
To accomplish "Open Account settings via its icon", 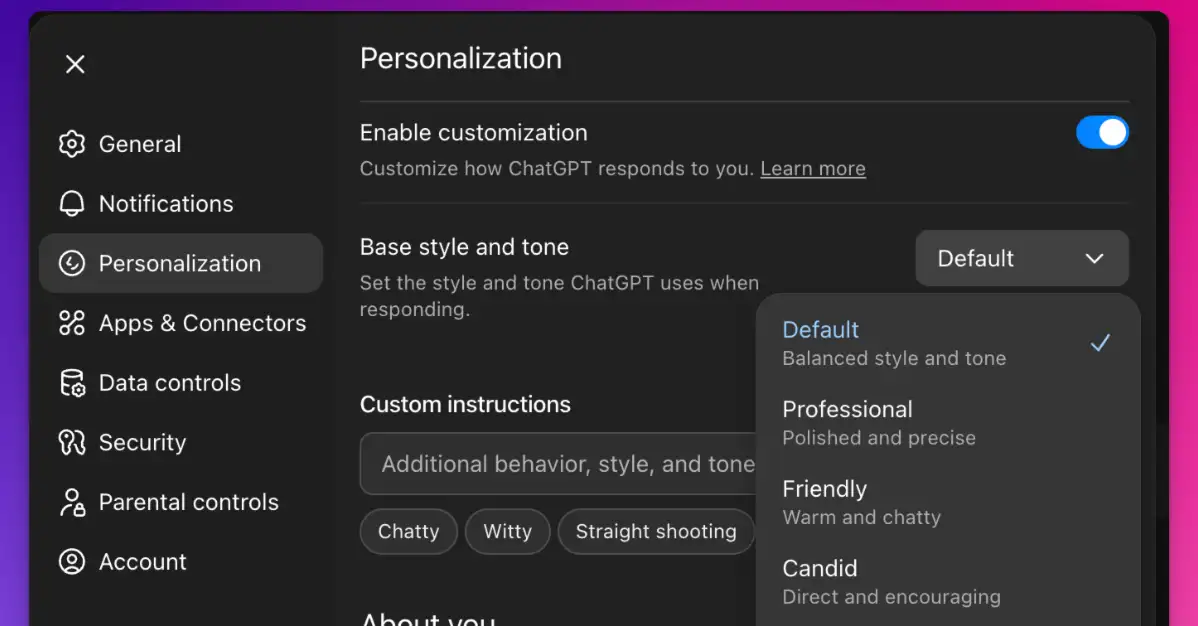I will click(72, 562).
